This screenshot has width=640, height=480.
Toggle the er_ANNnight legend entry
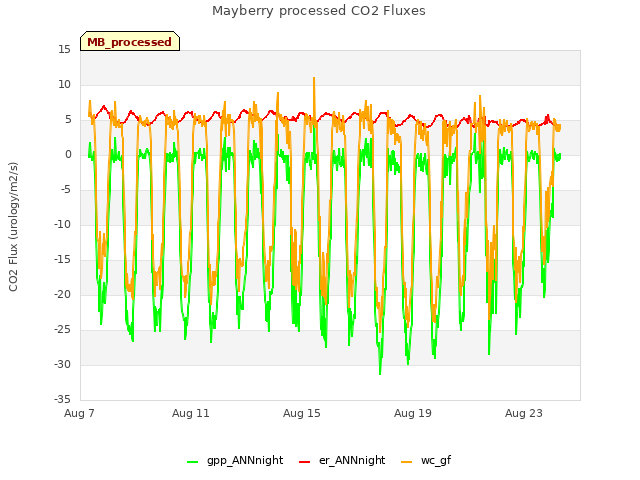[342, 460]
